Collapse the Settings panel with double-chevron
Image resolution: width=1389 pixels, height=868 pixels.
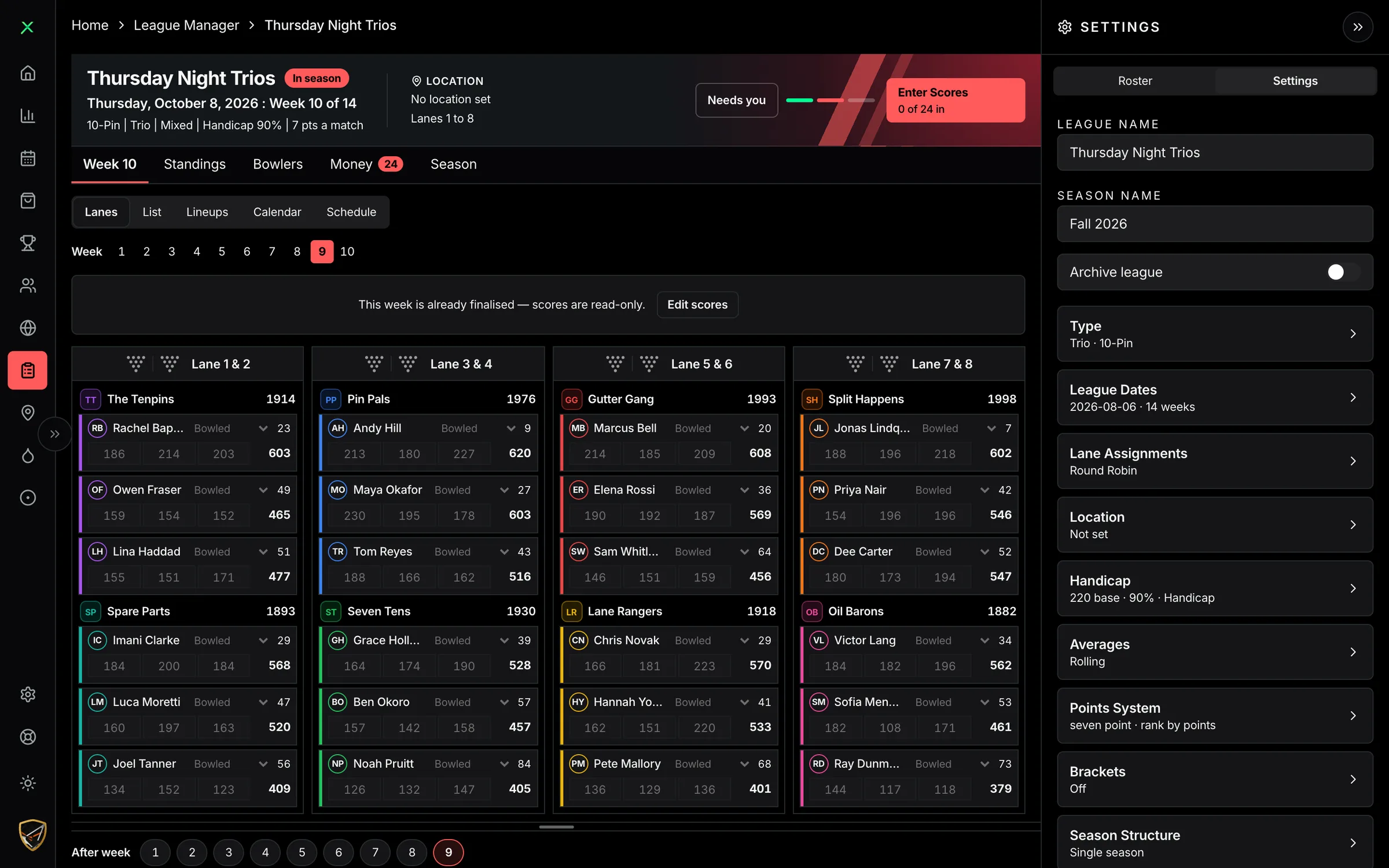click(1358, 27)
